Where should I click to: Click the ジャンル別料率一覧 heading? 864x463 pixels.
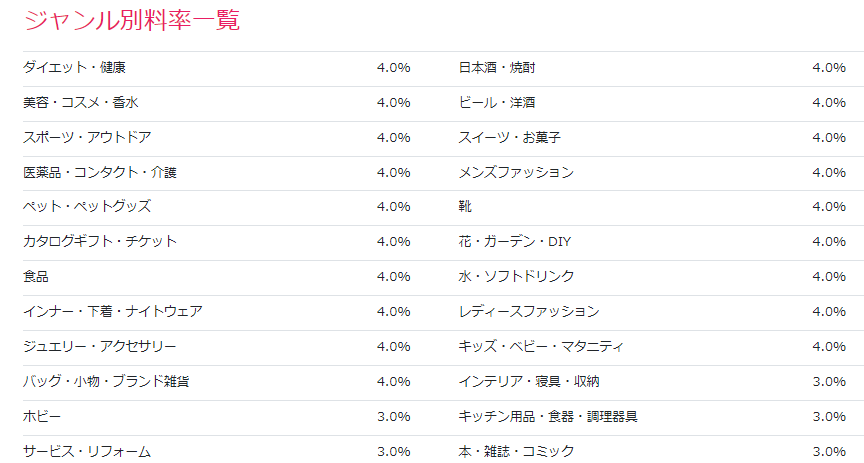click(x=131, y=21)
